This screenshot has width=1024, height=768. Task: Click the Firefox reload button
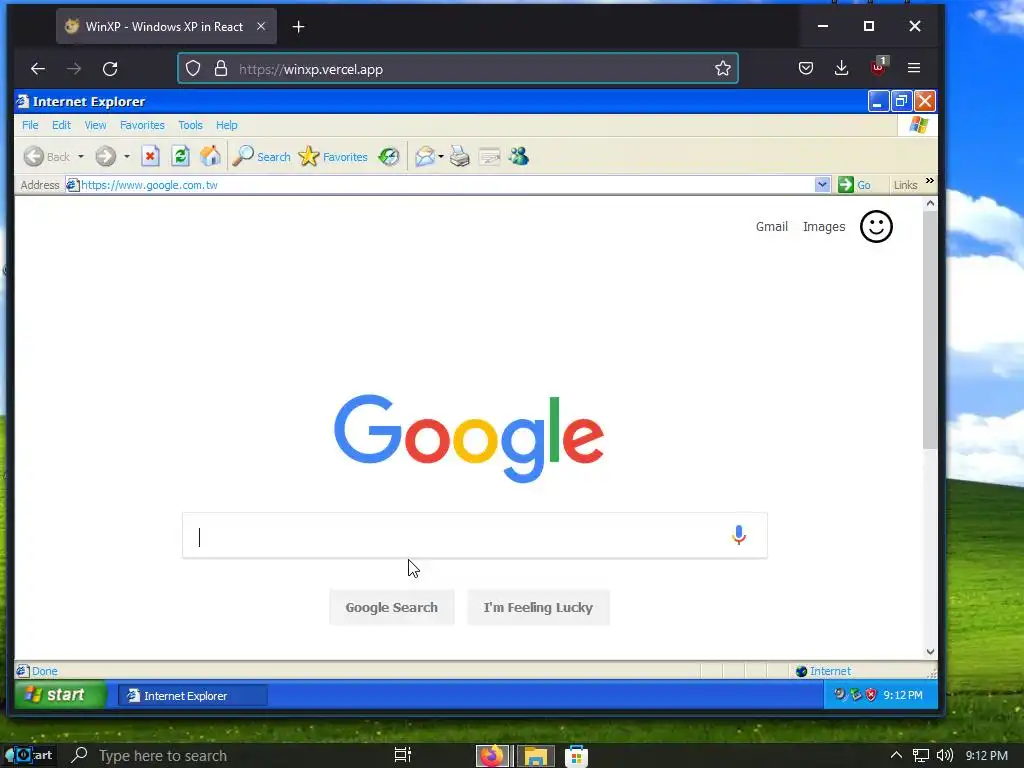110,69
